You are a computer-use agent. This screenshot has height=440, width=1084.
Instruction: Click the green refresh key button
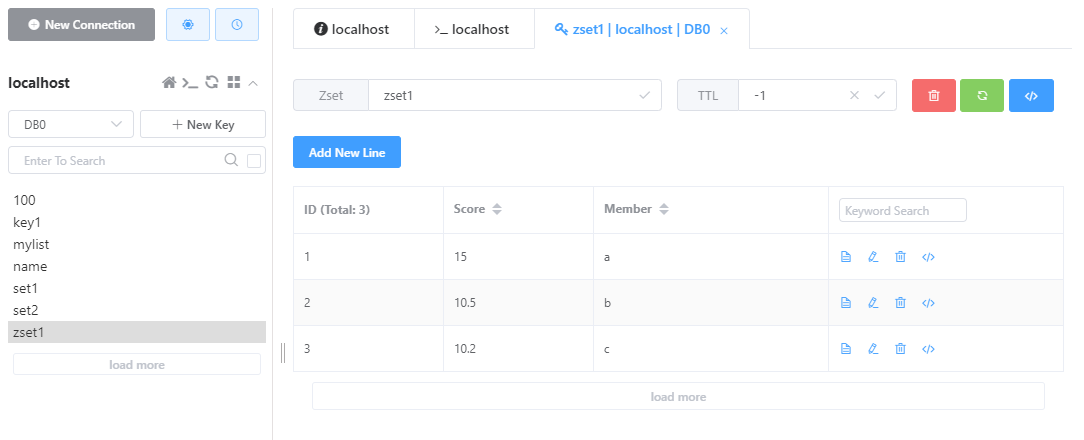click(982, 95)
